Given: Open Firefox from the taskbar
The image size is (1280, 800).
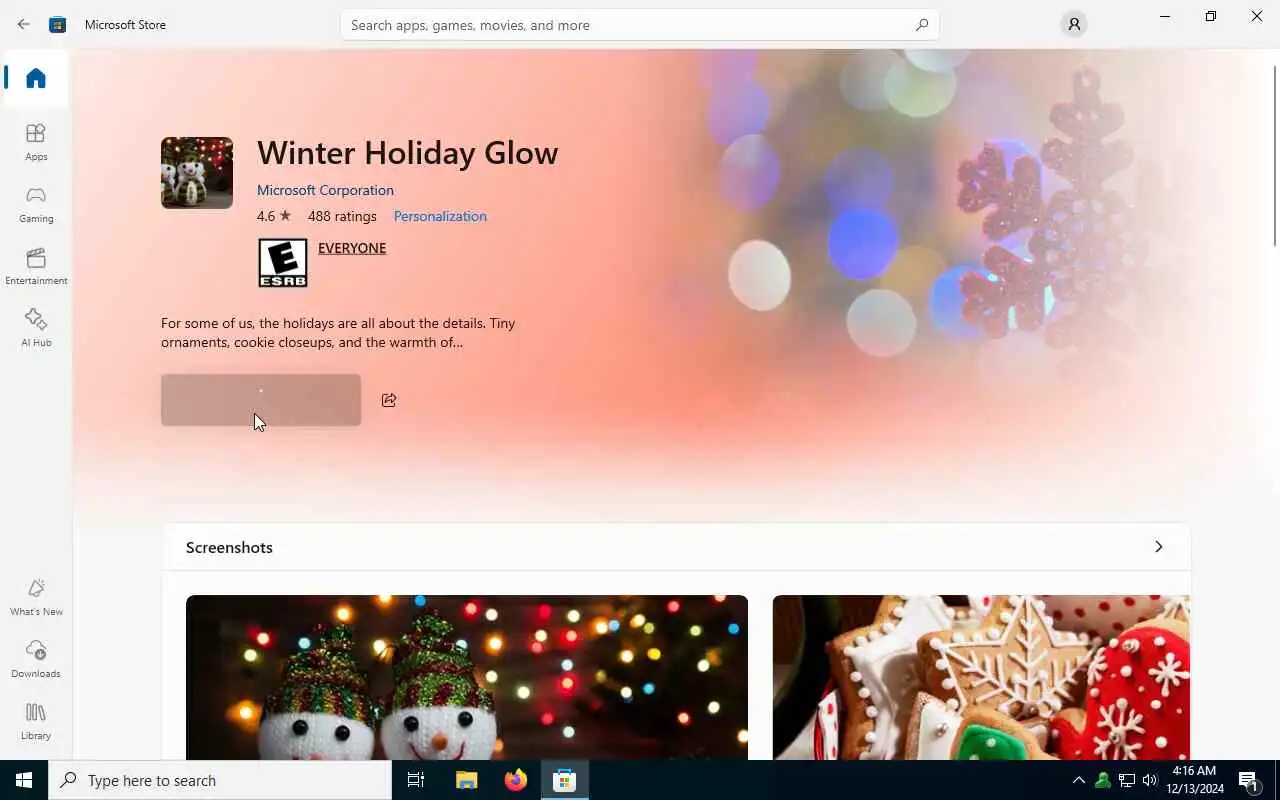Looking at the screenshot, I should (x=516, y=780).
